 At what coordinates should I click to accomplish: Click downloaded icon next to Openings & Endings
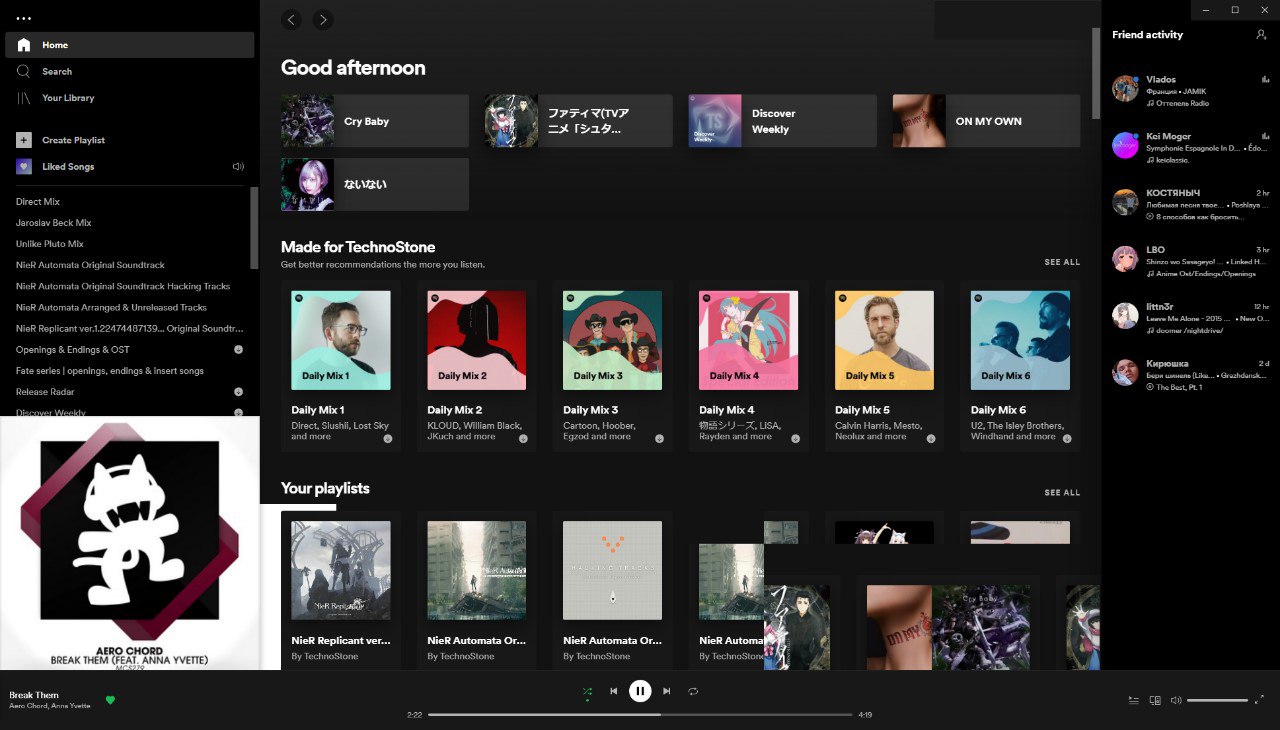(238, 349)
